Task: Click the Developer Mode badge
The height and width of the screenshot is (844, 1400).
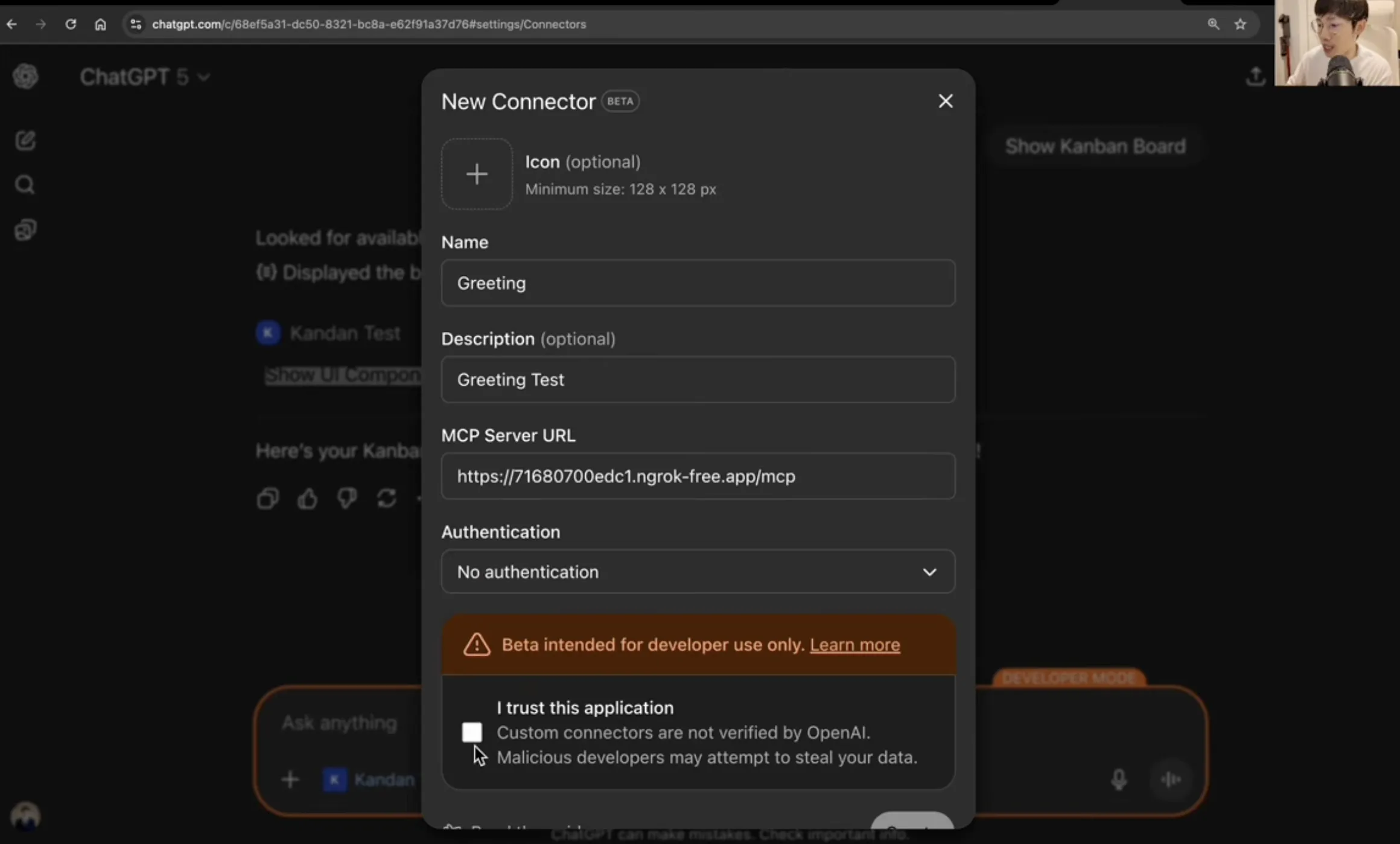Action: point(1069,678)
